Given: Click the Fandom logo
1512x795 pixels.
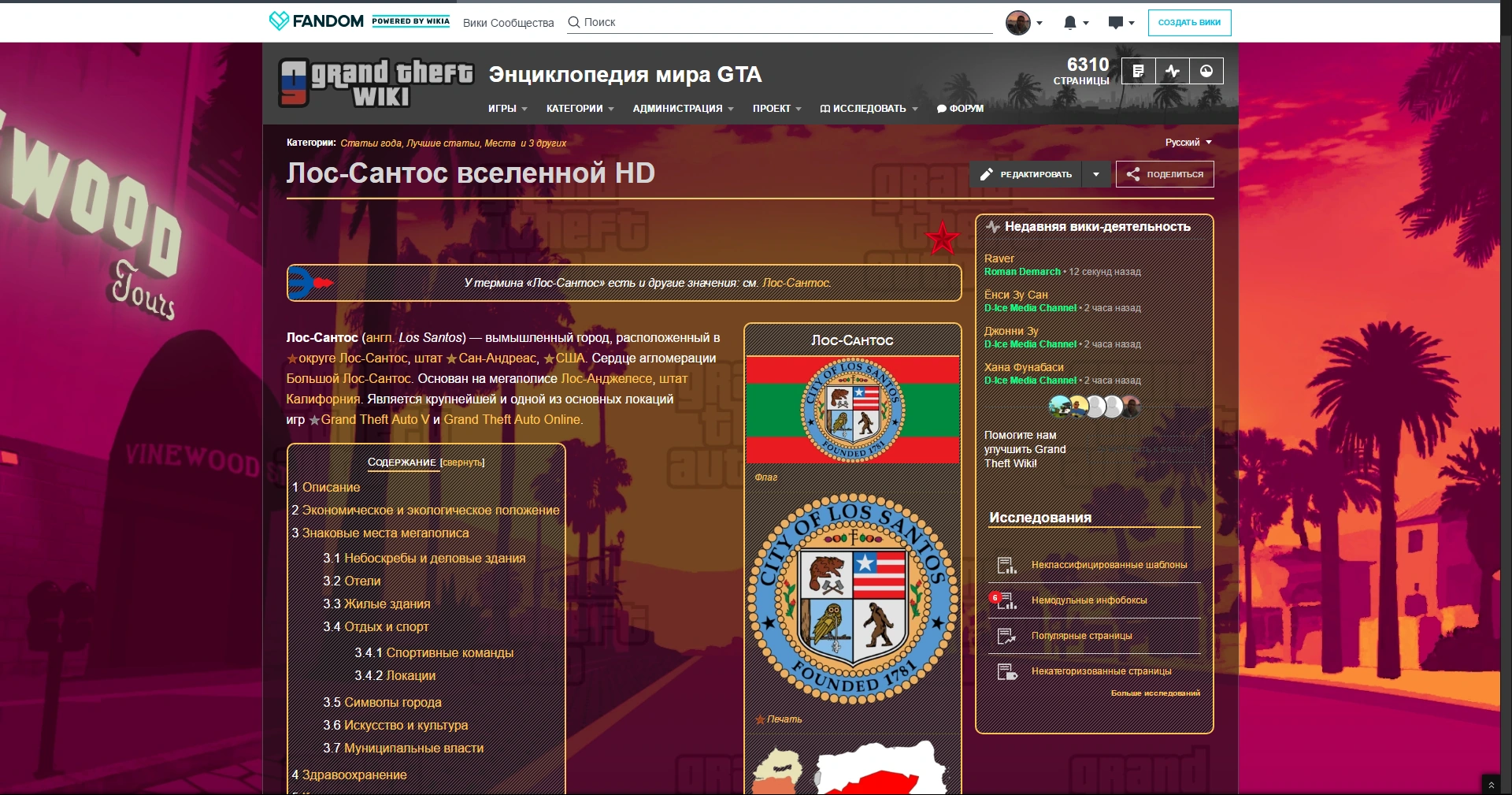Looking at the screenshot, I should click(x=316, y=21).
